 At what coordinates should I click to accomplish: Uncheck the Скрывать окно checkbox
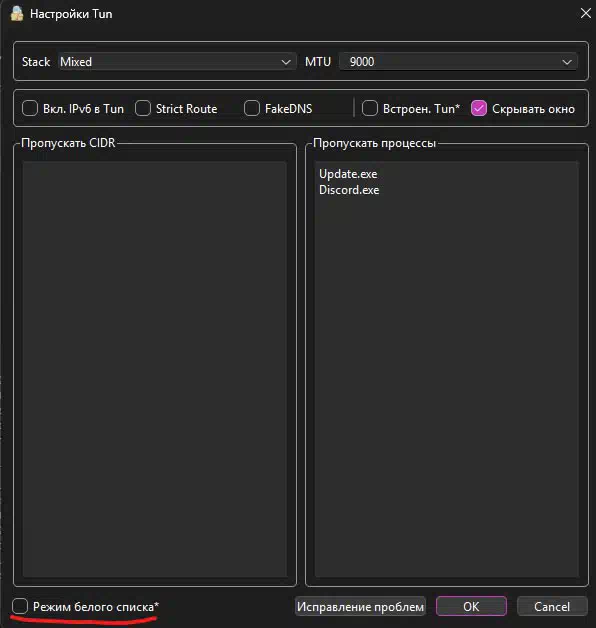(479, 109)
